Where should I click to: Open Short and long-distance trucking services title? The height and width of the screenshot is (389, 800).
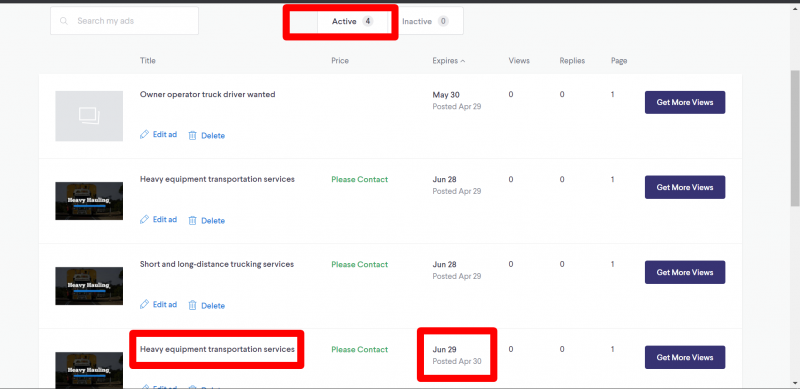point(217,264)
